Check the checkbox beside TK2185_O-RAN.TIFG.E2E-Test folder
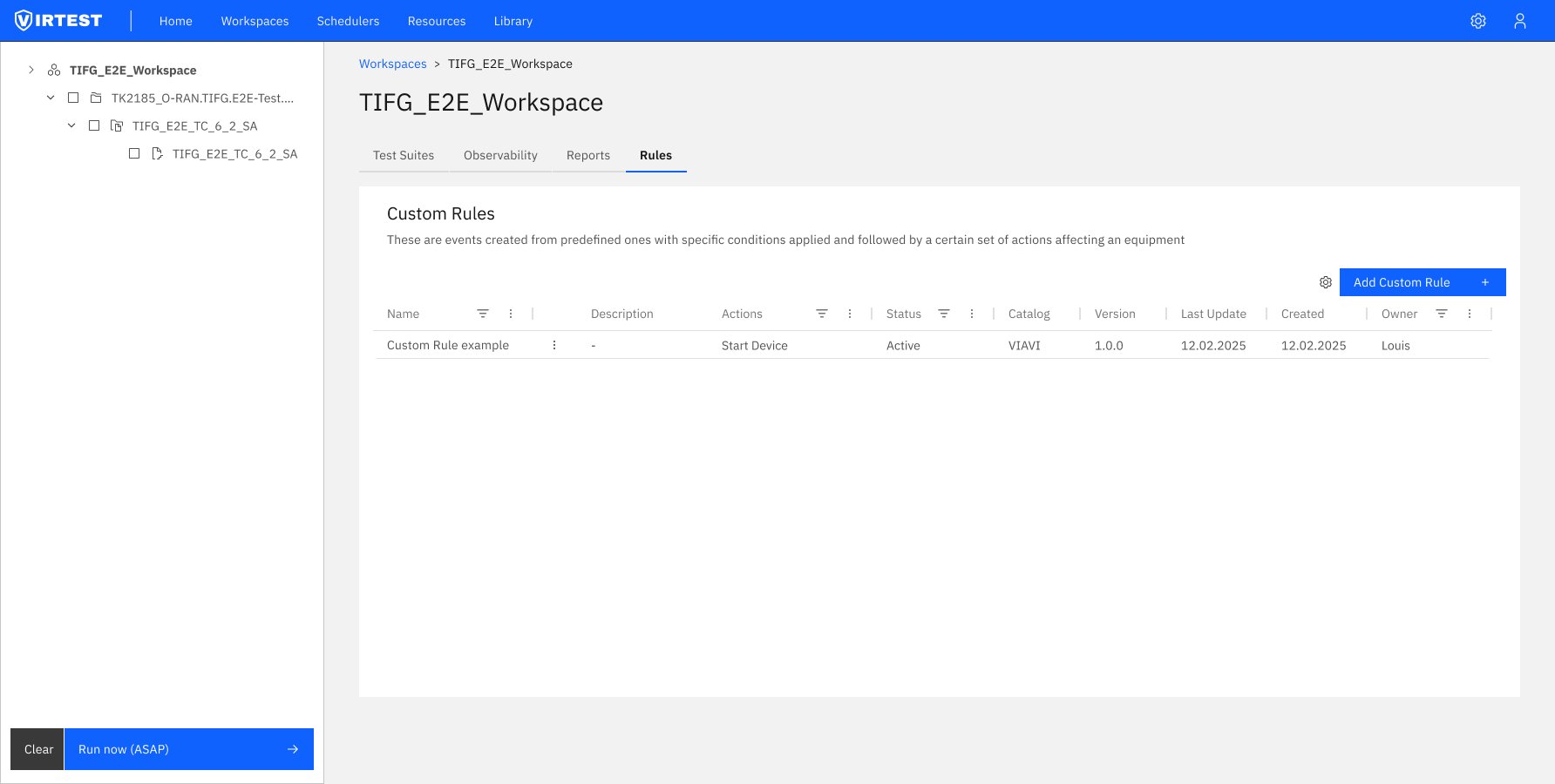This screenshot has width=1555, height=784. click(73, 98)
